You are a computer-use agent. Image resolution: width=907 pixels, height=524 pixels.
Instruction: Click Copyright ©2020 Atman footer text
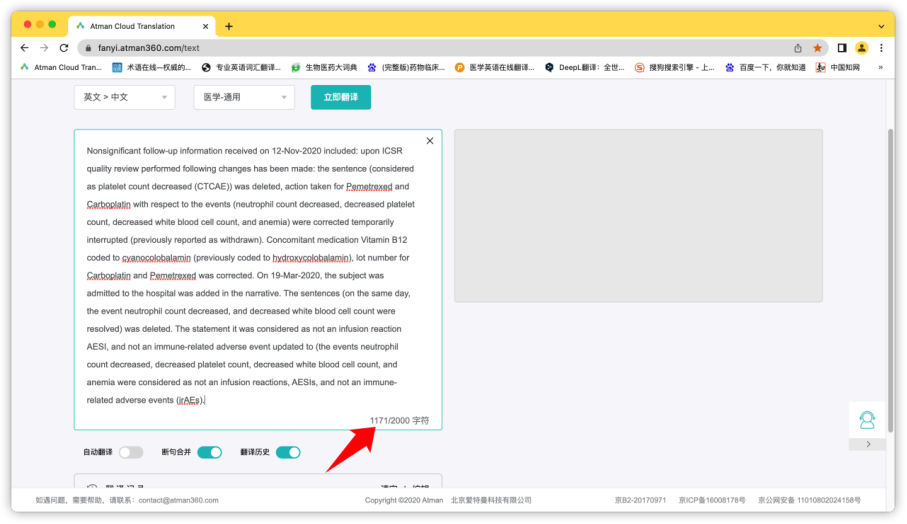404,500
